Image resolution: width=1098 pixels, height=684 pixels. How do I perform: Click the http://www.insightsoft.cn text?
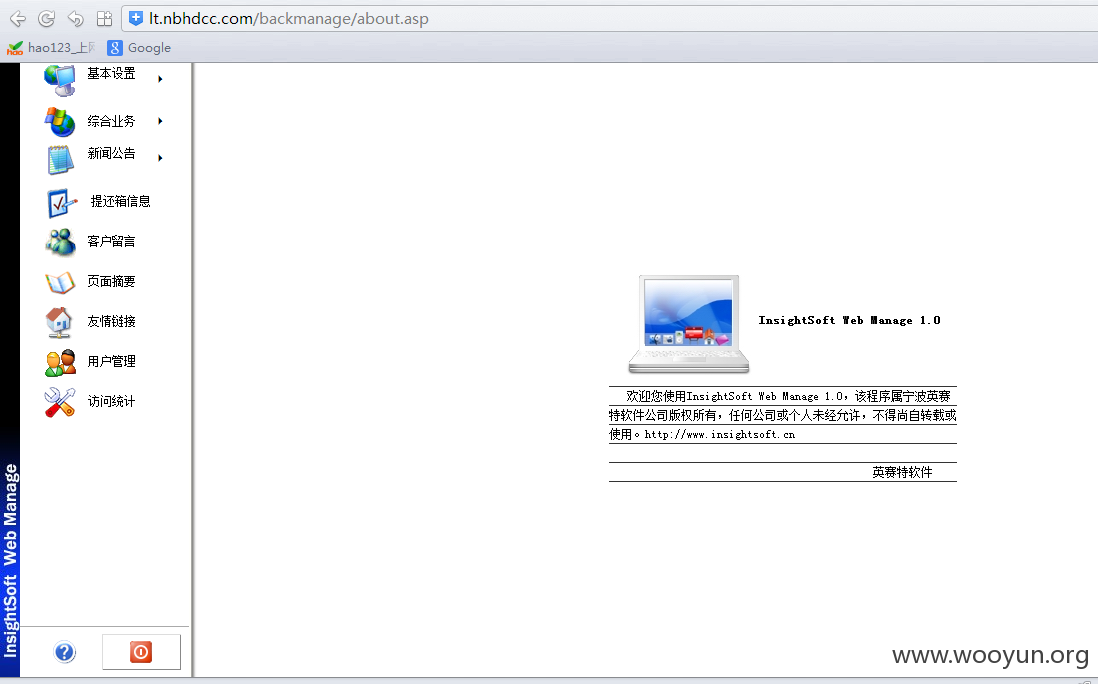coord(720,435)
